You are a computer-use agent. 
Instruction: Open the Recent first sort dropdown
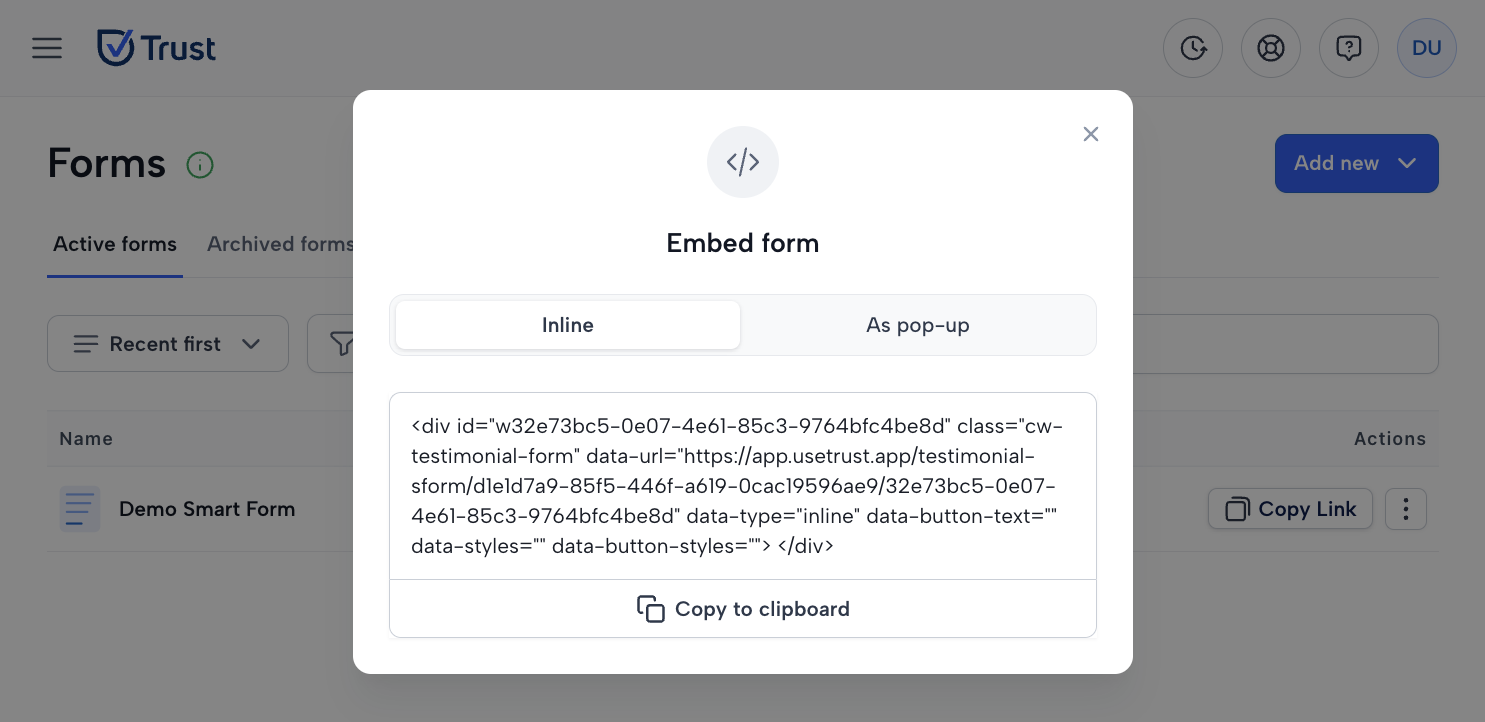point(168,344)
